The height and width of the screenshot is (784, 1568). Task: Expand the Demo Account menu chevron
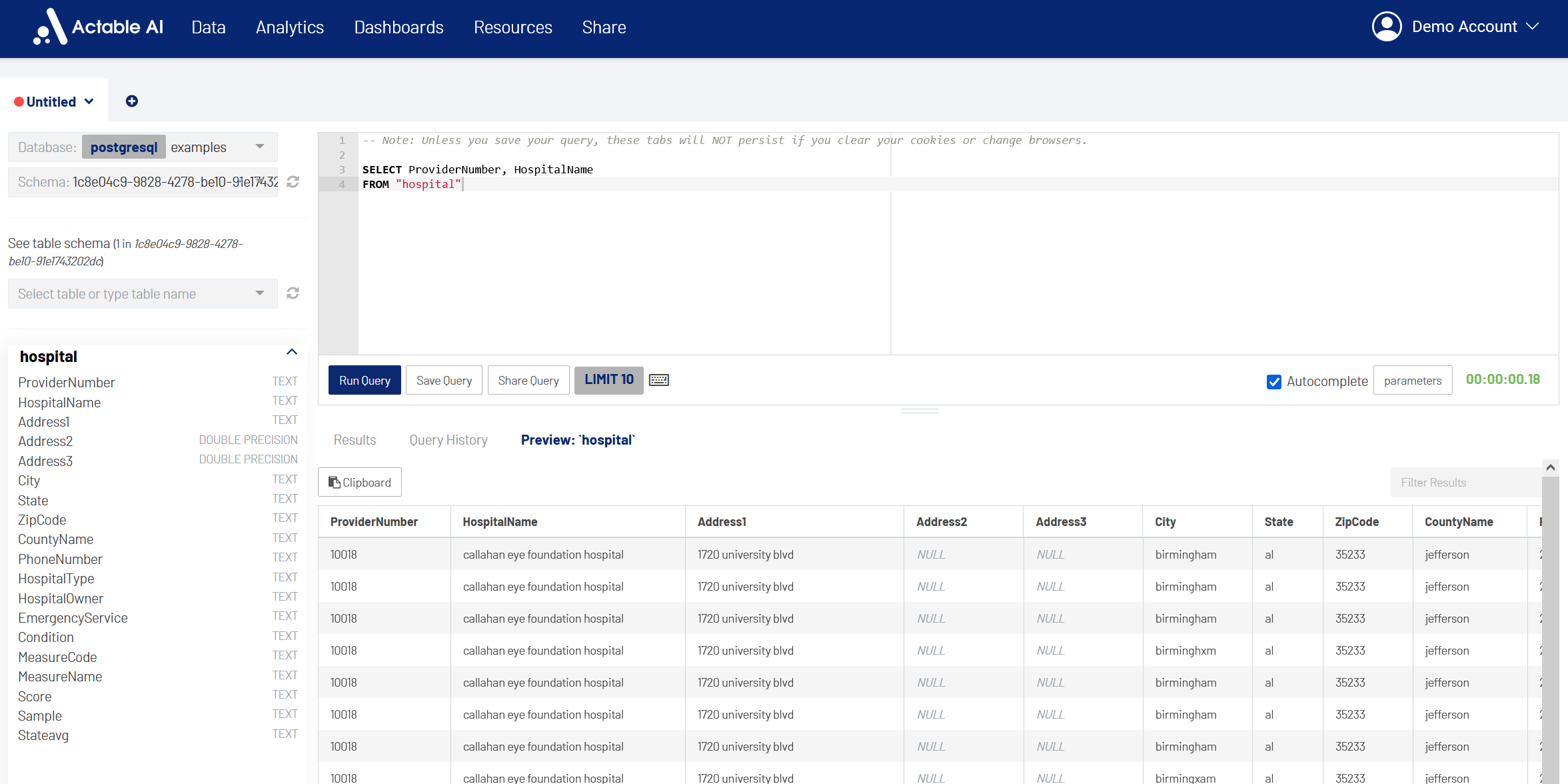coord(1532,27)
